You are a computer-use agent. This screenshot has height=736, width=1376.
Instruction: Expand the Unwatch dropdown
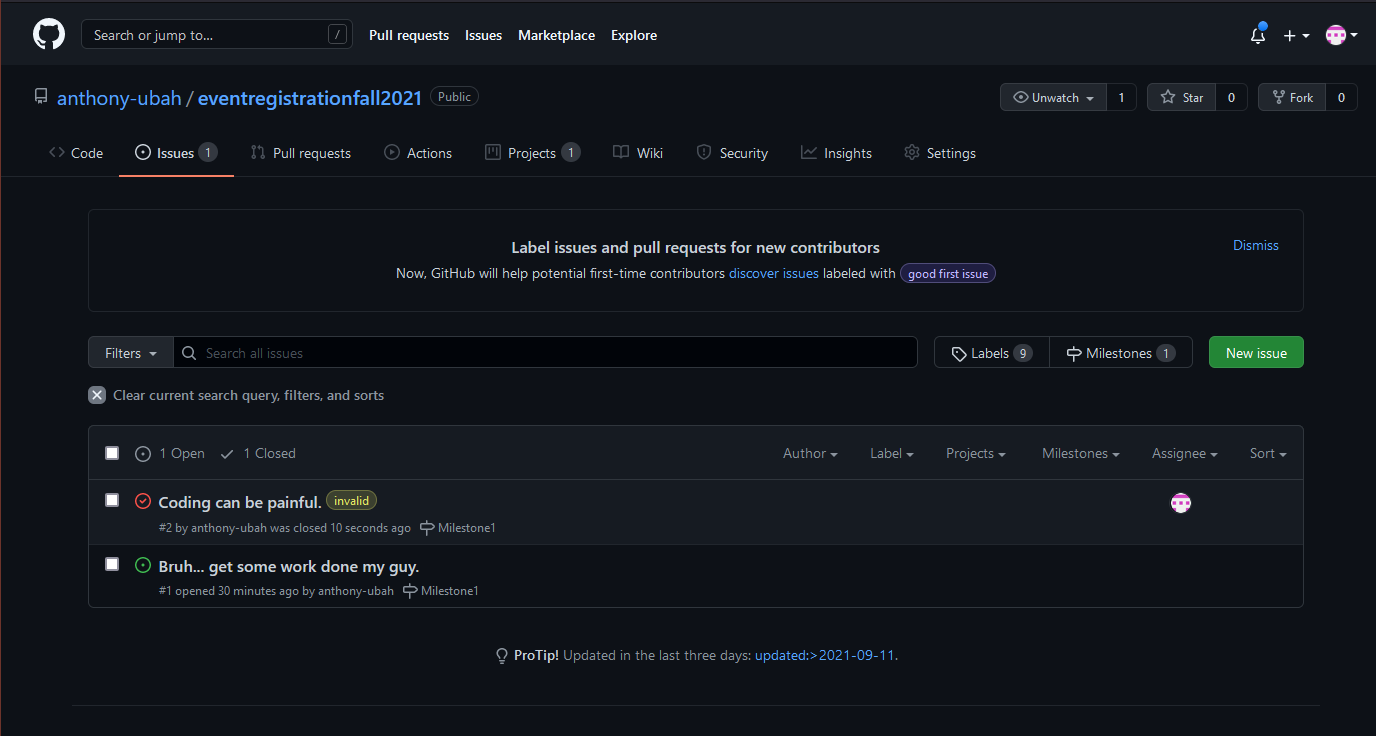1054,97
